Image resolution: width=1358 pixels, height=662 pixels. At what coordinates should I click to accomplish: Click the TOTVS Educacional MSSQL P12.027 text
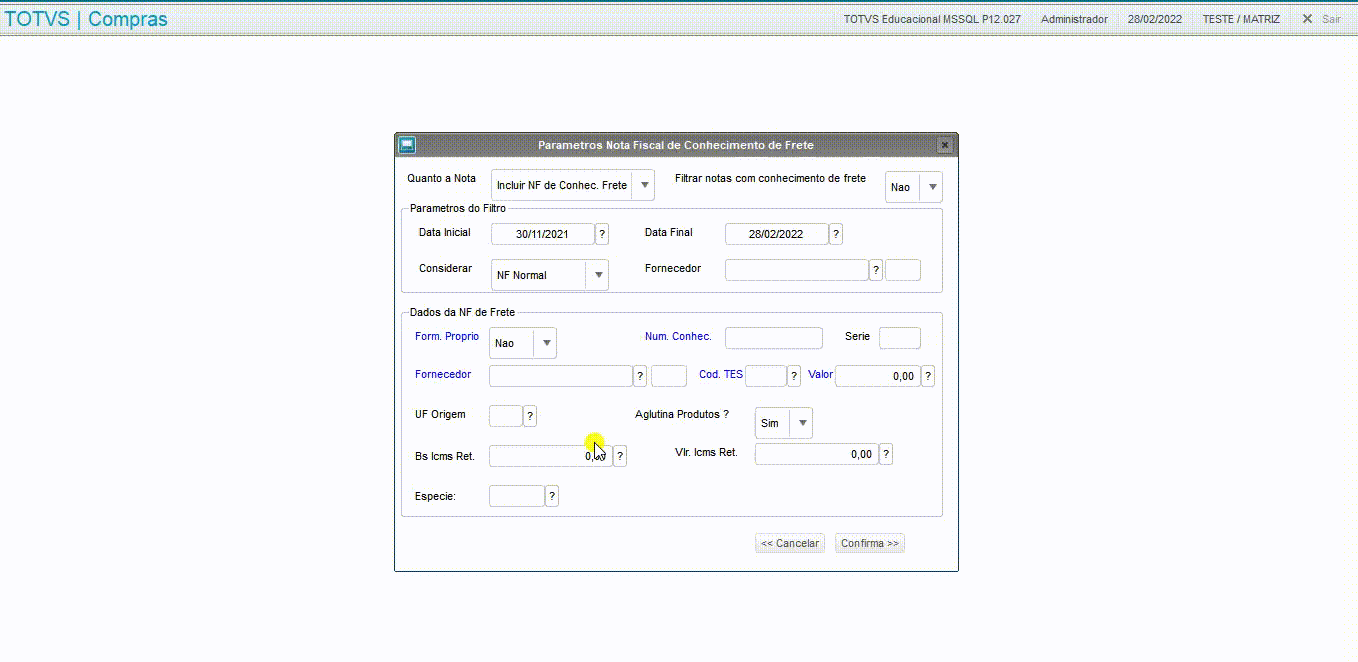(x=932, y=19)
